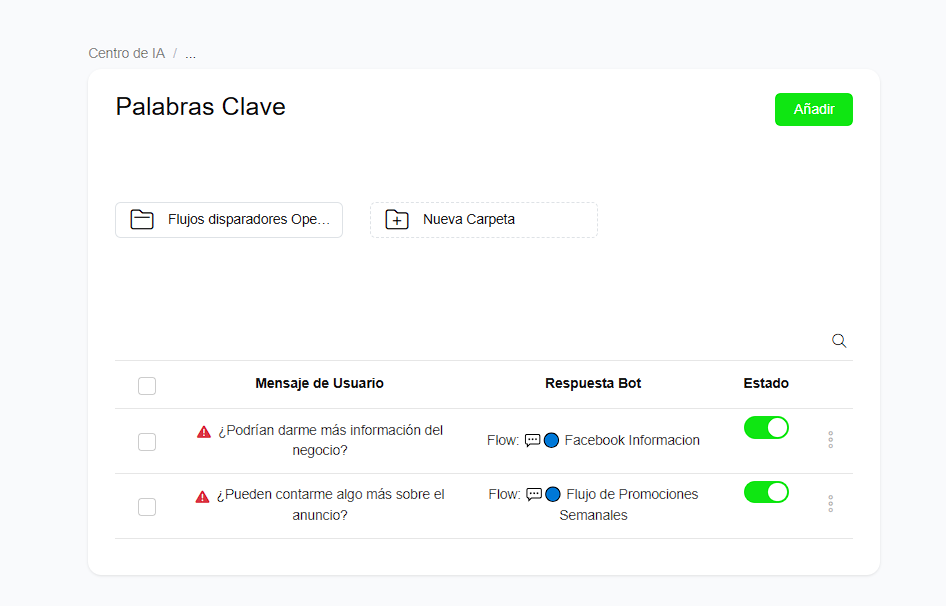Open the Centro de IA breadcrumb link
The image size is (946, 606).
point(126,53)
